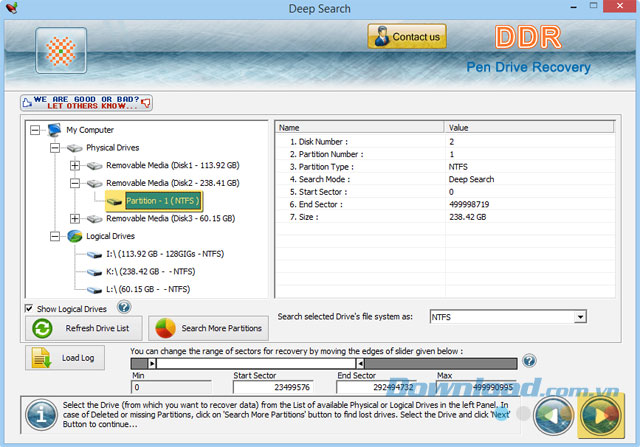The height and width of the screenshot is (447, 640).
Task: Expand Removable Media Disk3 node
Action: click(75, 219)
